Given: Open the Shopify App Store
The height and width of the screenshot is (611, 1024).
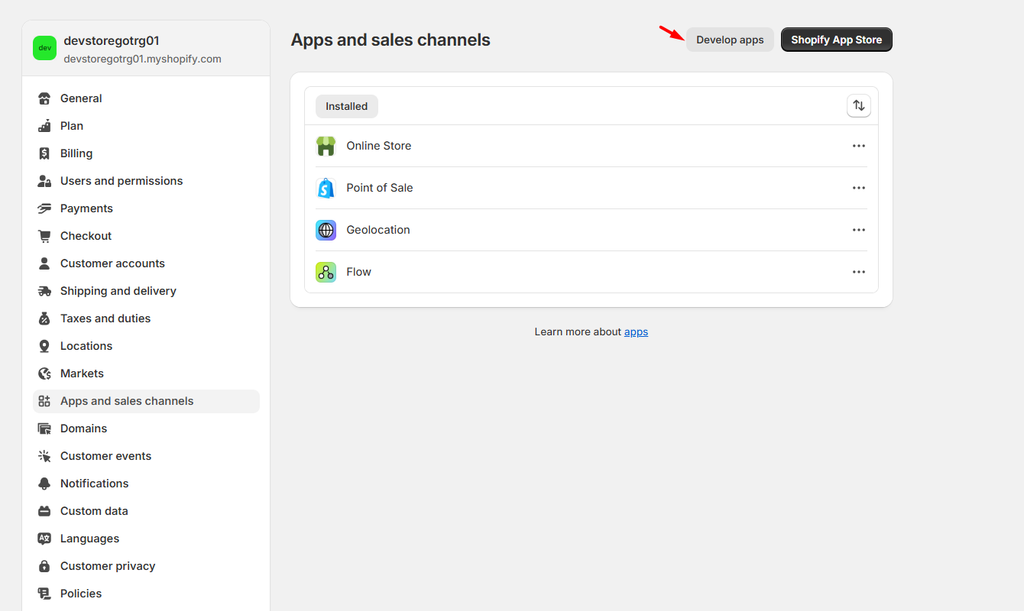Looking at the screenshot, I should [x=836, y=40].
